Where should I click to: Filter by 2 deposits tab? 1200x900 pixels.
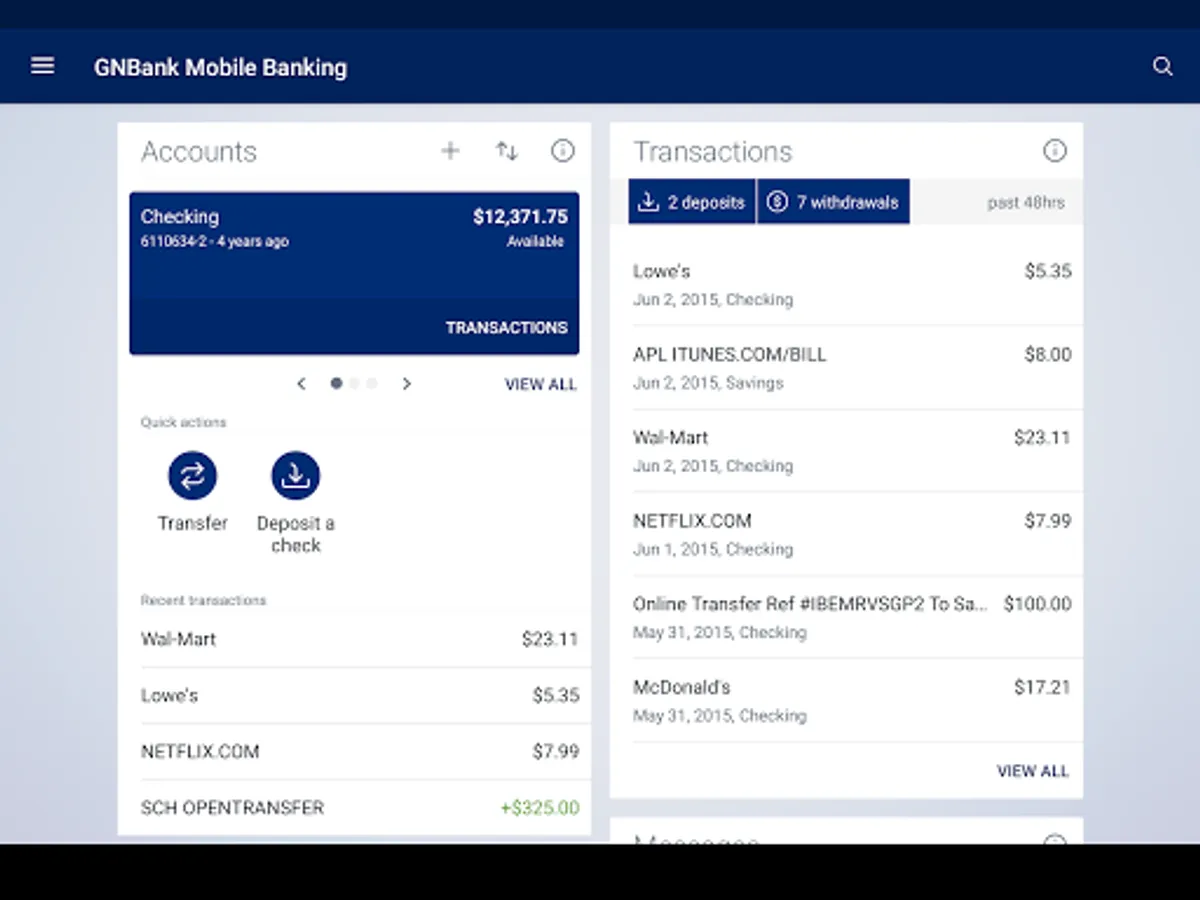click(692, 202)
